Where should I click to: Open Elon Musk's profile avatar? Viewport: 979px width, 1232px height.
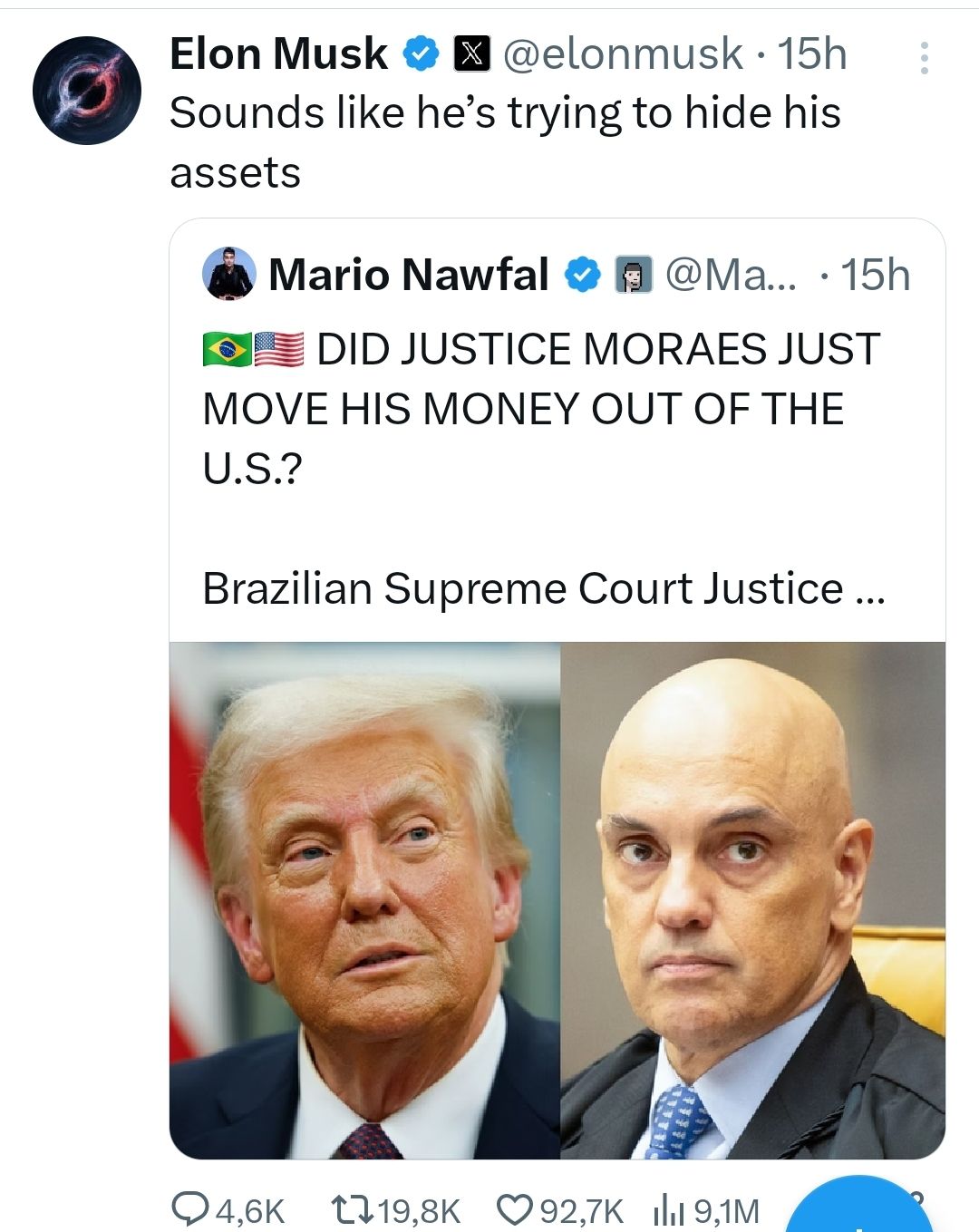(x=87, y=90)
